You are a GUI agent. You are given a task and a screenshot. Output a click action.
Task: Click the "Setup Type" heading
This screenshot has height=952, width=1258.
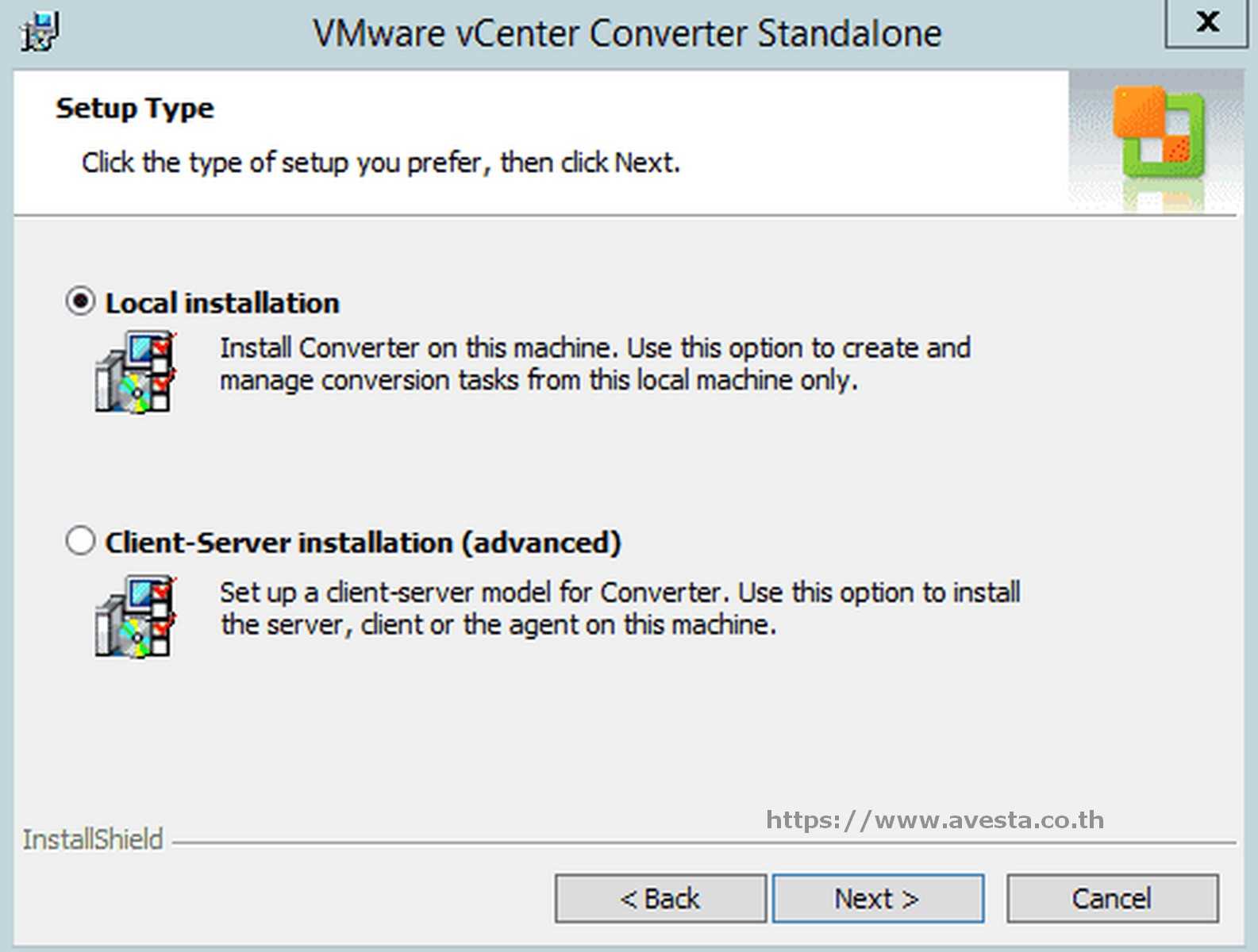point(135,108)
